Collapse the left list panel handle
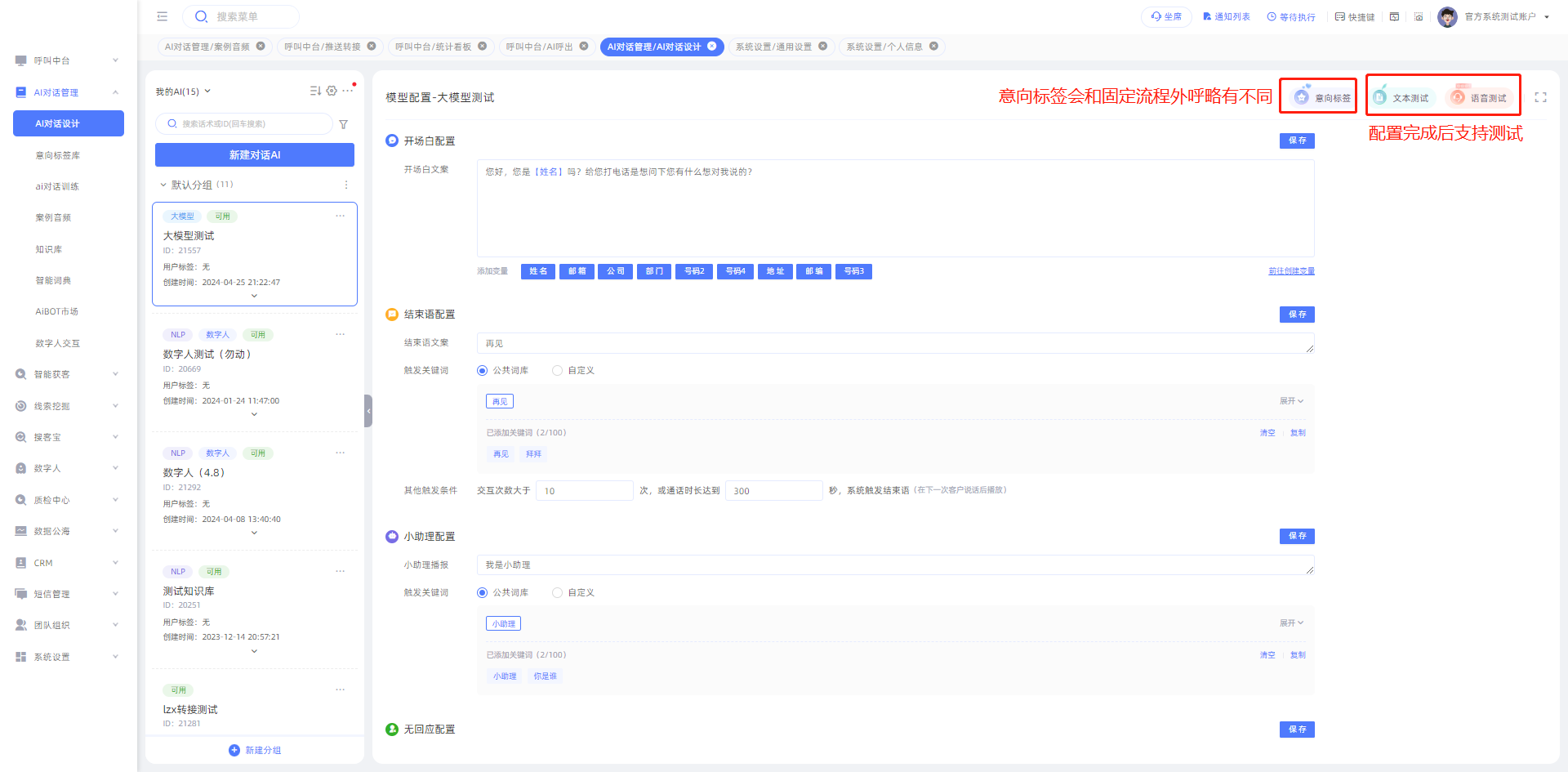 pyautogui.click(x=368, y=411)
